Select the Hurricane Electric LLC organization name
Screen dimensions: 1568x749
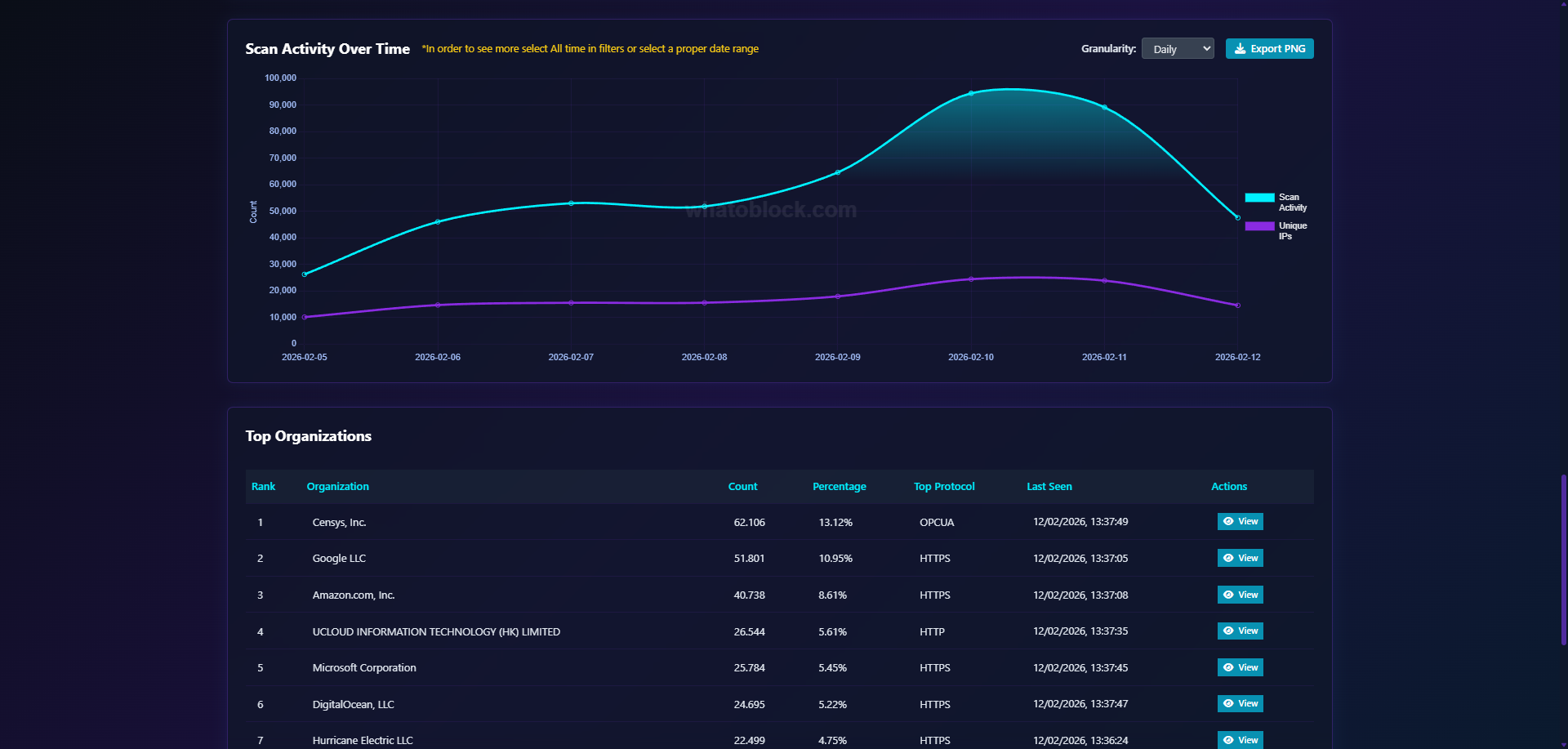363,741
